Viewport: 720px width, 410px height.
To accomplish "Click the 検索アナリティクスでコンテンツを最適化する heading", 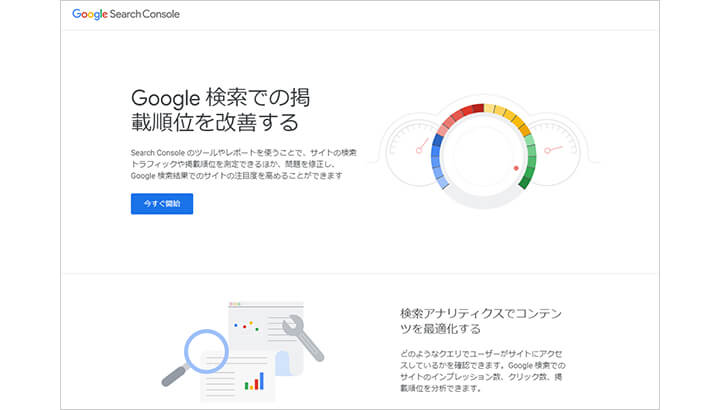I will point(481,321).
